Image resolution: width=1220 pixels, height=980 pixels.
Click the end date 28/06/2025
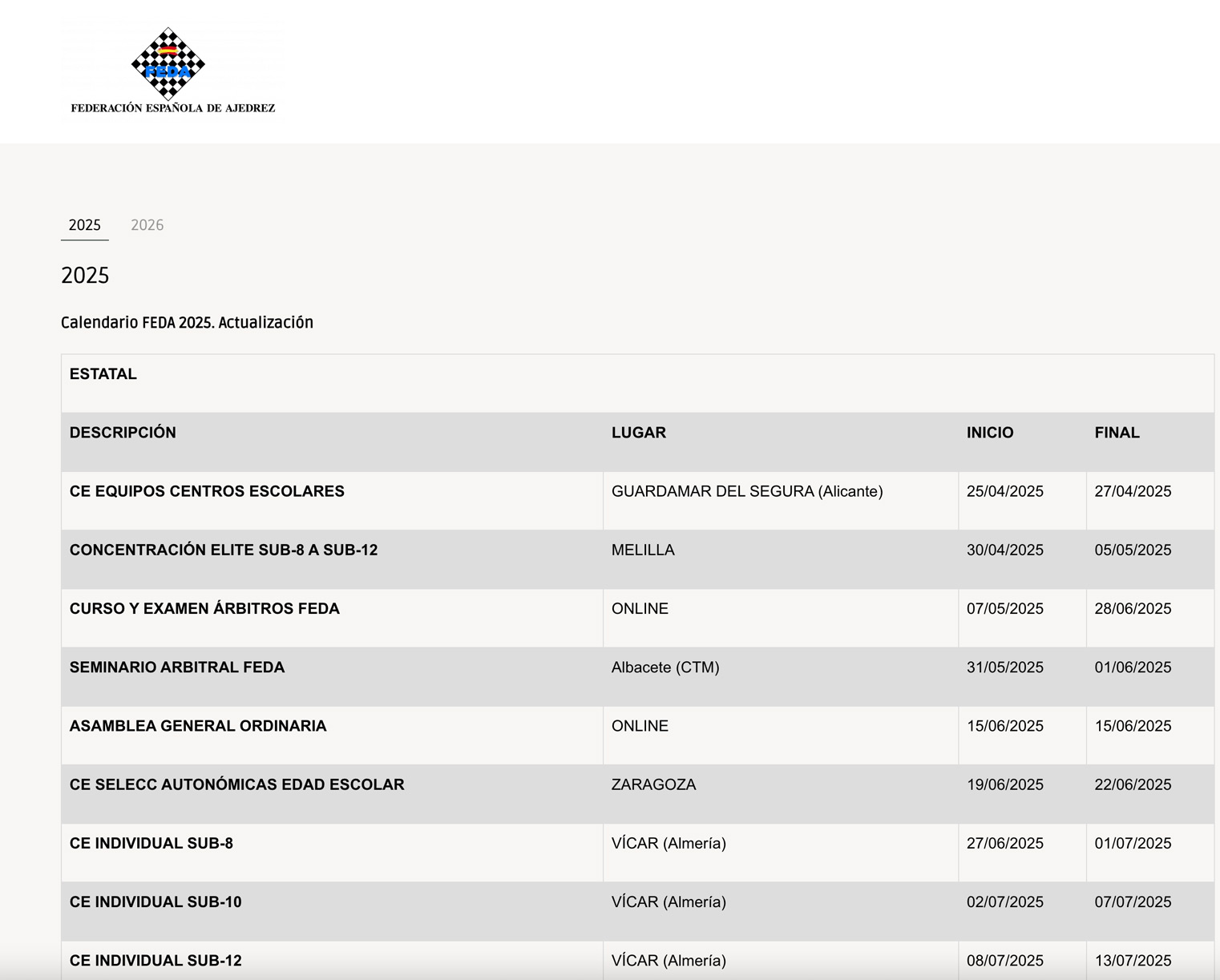point(1133,608)
